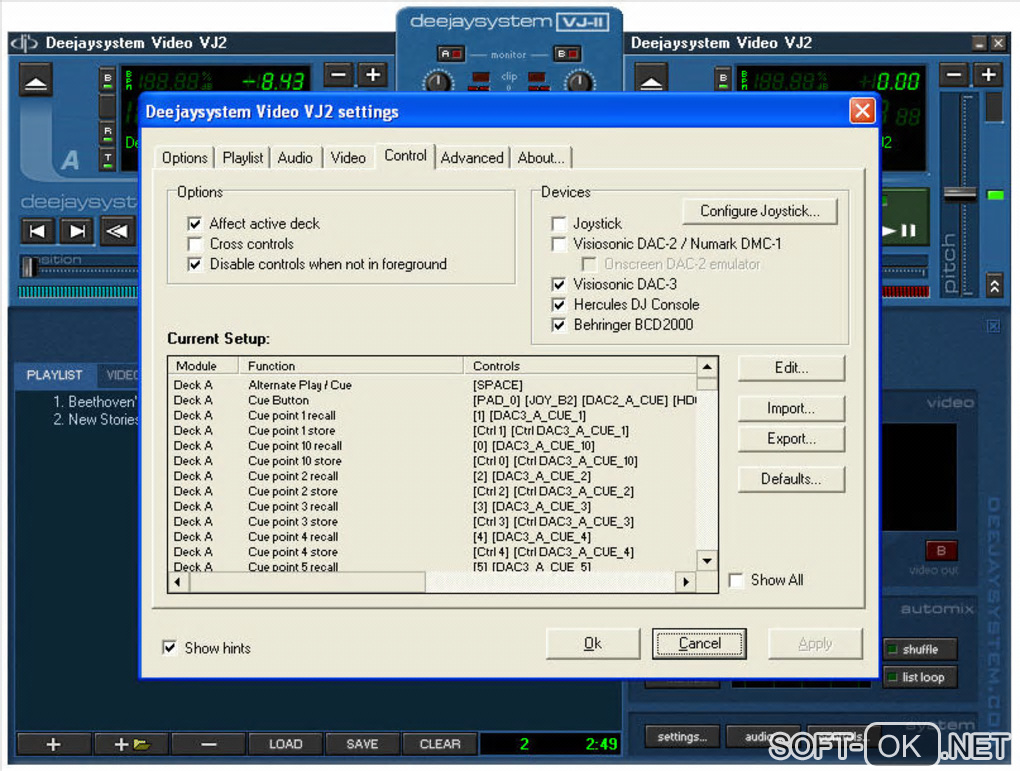The height and width of the screenshot is (771, 1020).
Task: Eject deck A with the eject button
Action: [x=35, y=81]
